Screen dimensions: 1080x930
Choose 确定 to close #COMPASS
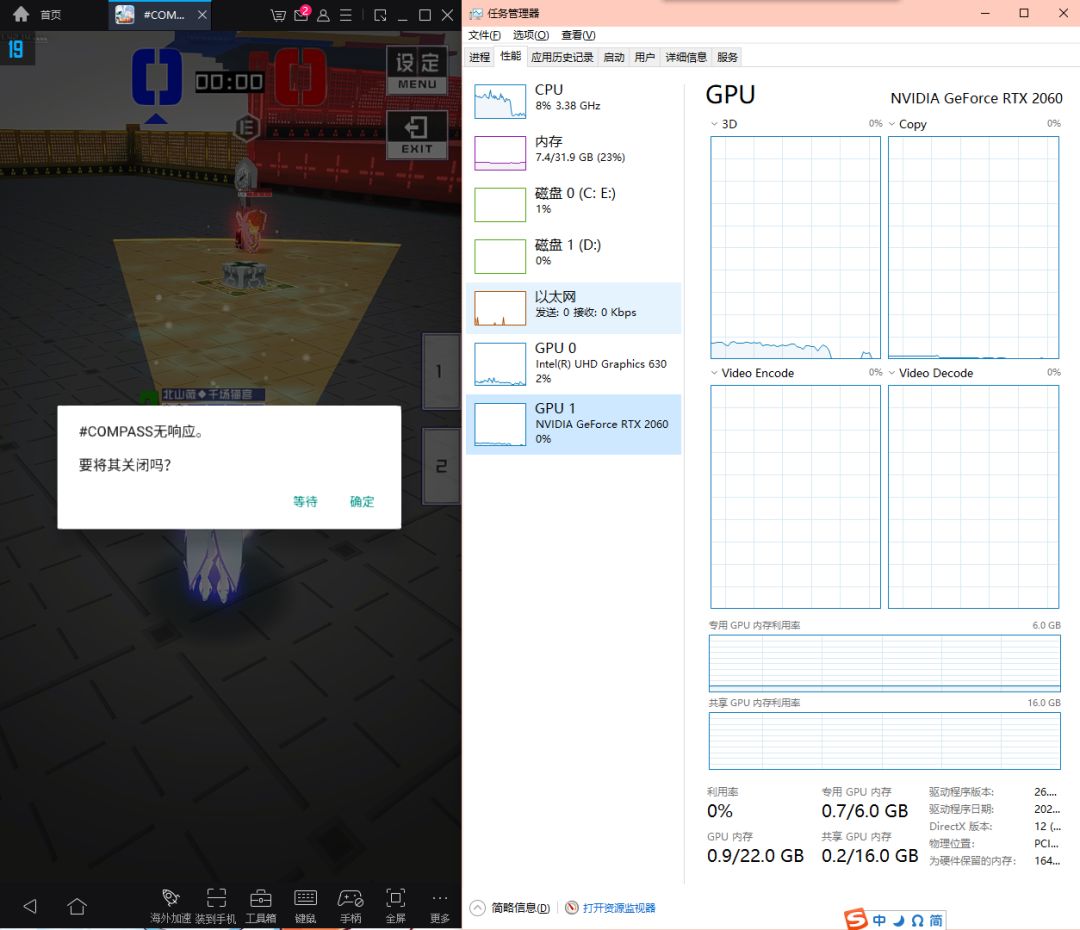[x=362, y=502]
